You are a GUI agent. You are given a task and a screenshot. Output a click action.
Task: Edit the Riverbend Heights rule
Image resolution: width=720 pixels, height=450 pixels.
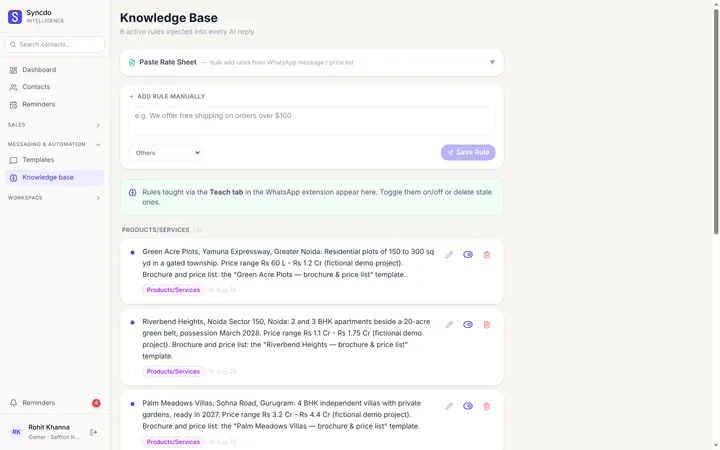[449, 325]
